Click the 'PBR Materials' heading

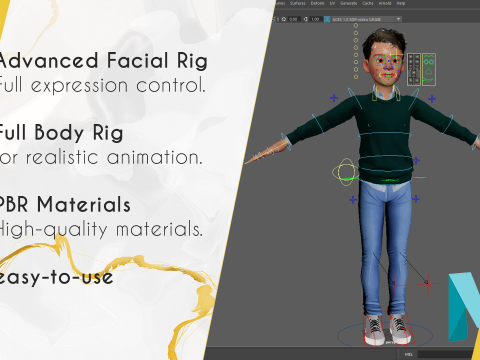click(64, 204)
